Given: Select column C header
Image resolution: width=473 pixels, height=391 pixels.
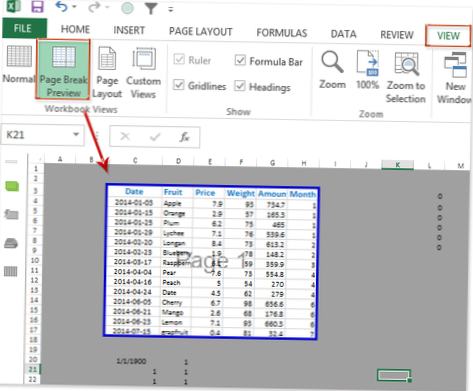Looking at the screenshot, I should click(x=135, y=160).
